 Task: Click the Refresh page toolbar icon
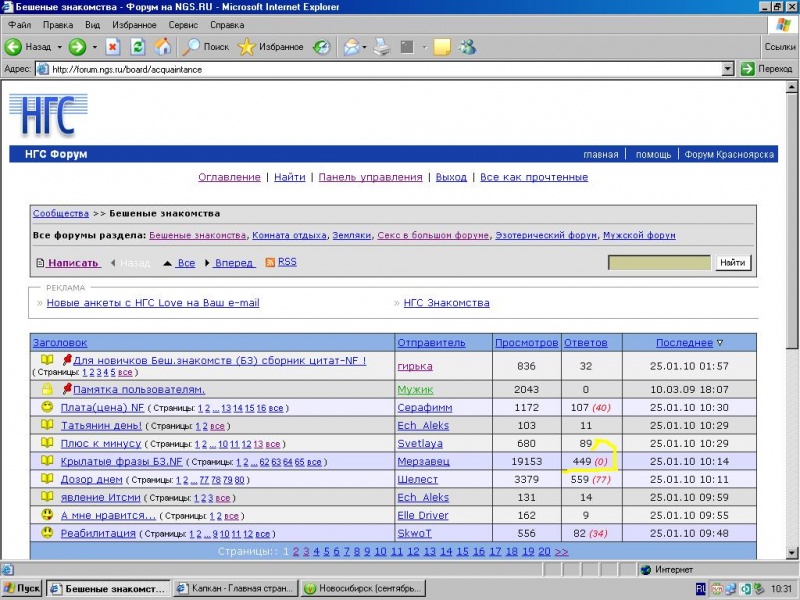tap(138, 46)
